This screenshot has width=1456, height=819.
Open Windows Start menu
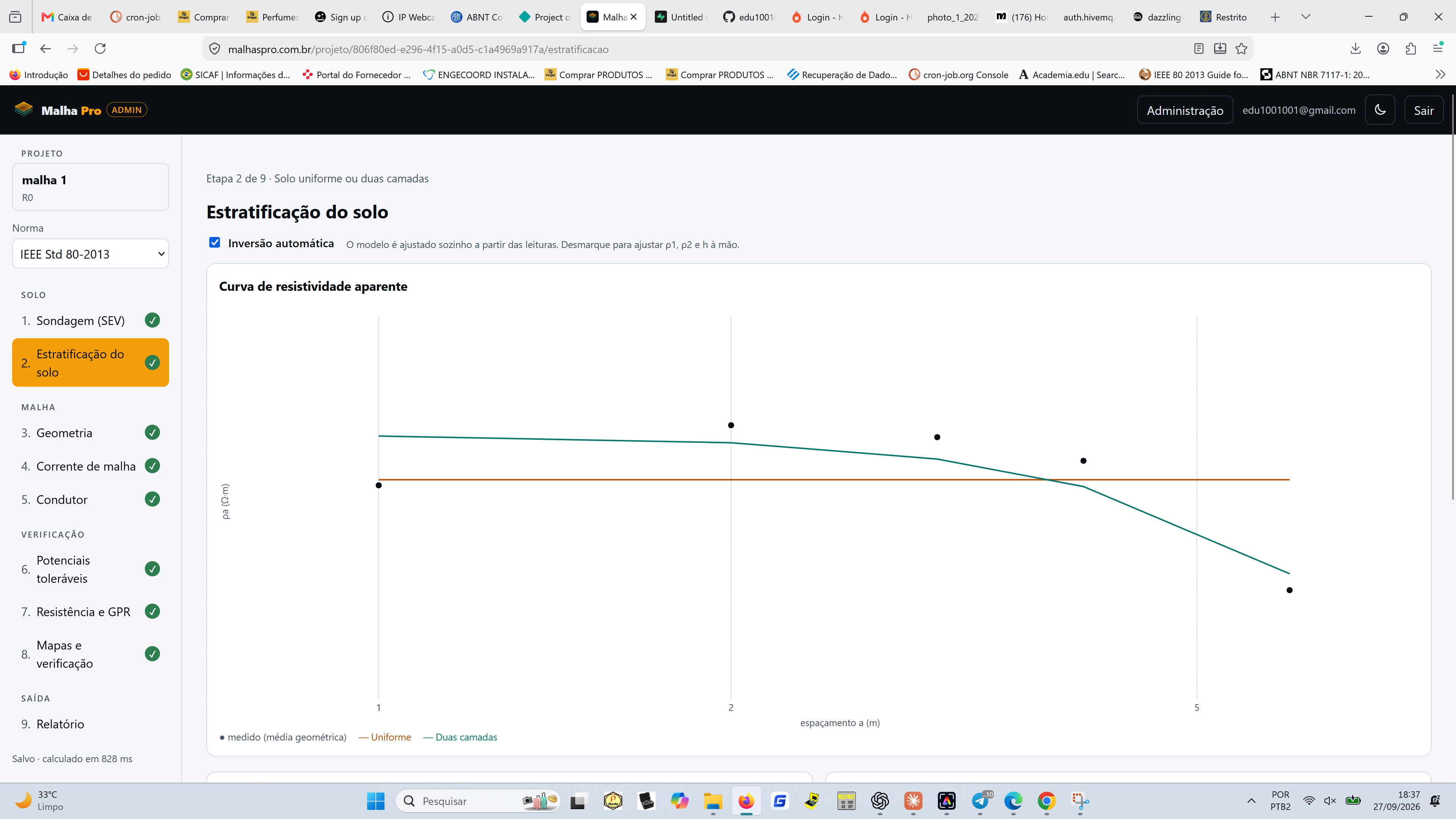coord(376,801)
